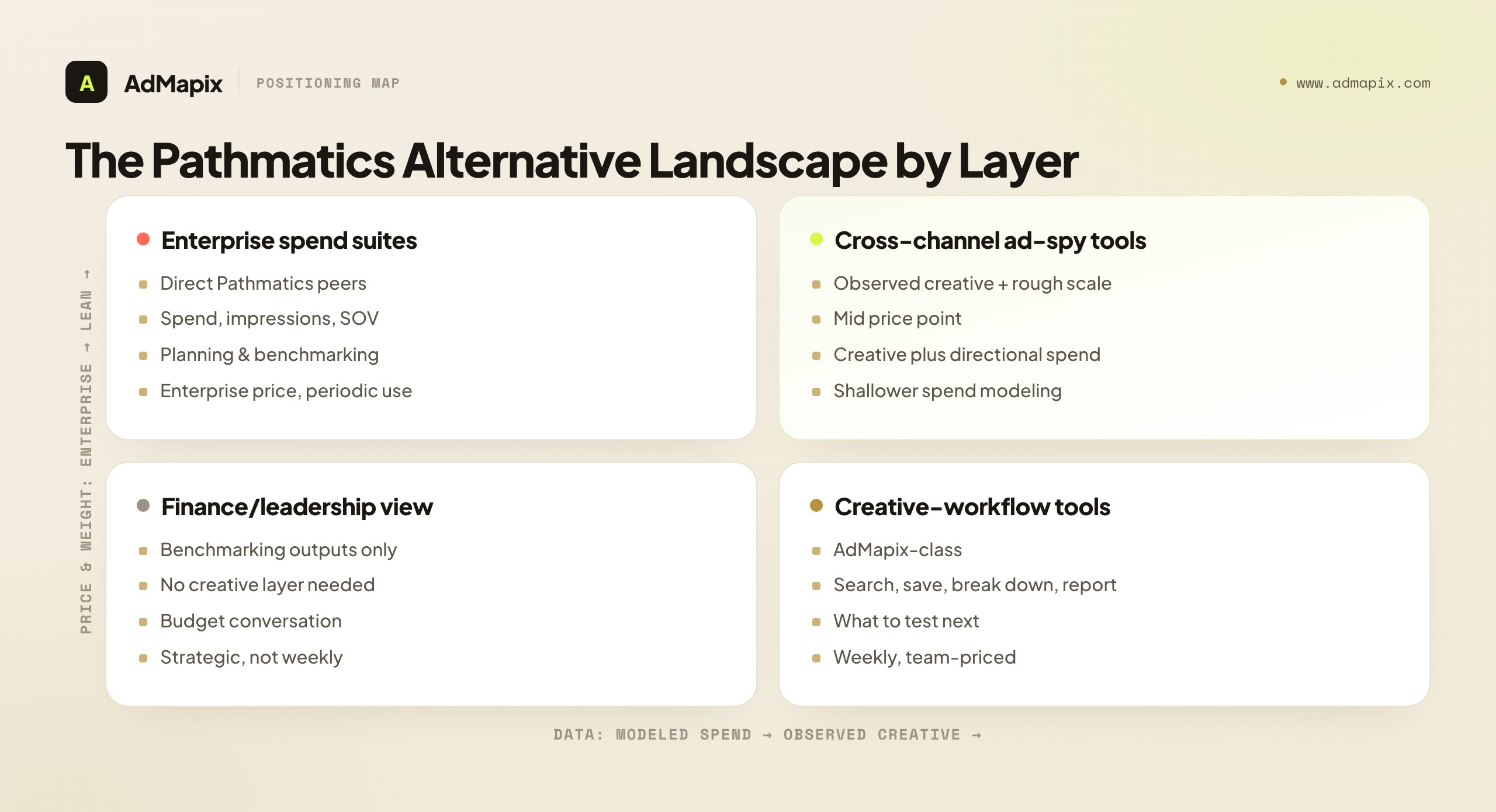
Task: Select the Creative-workflow tools heading
Action: [972, 507]
